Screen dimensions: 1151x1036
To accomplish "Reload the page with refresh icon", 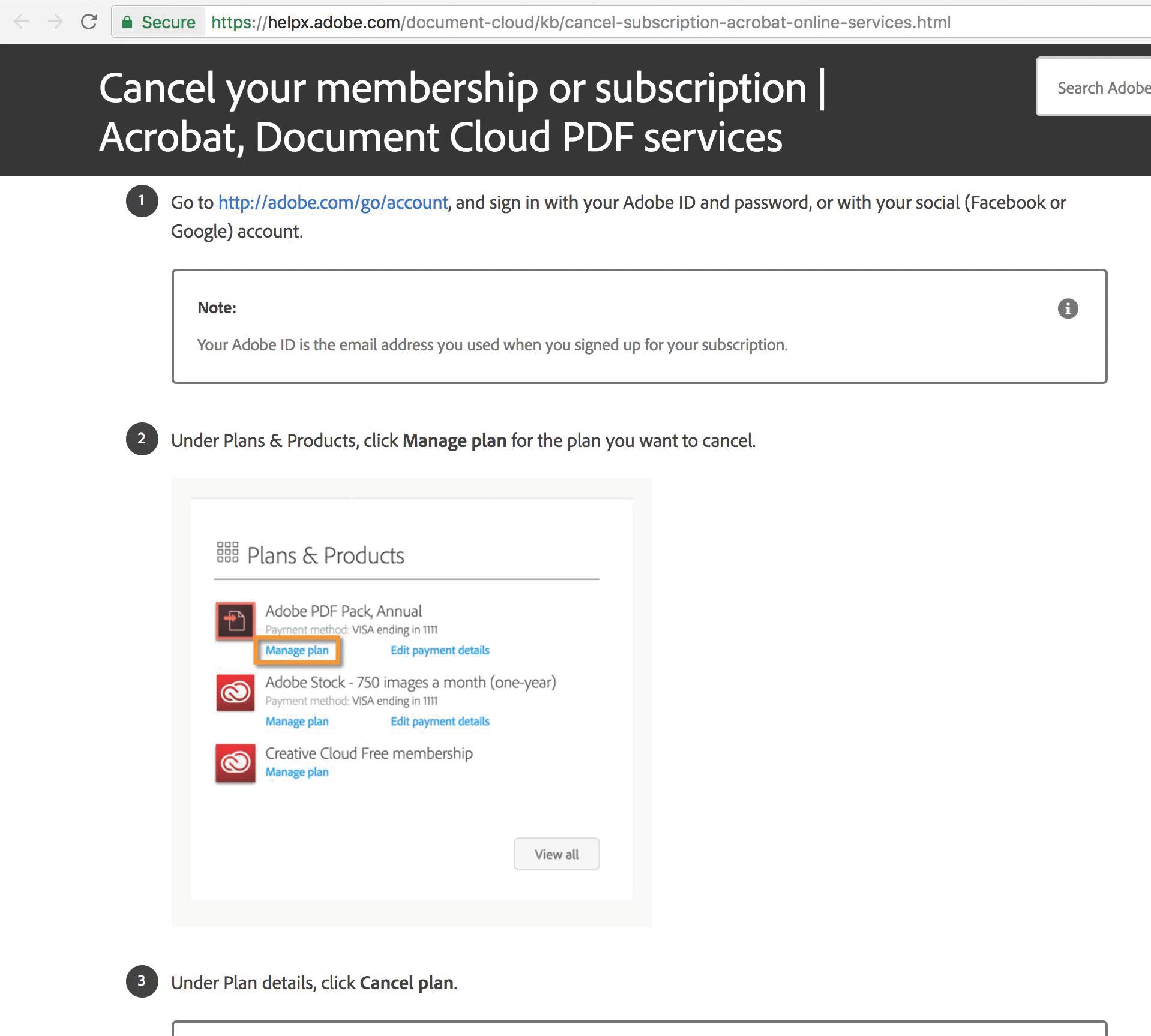I will point(89,22).
